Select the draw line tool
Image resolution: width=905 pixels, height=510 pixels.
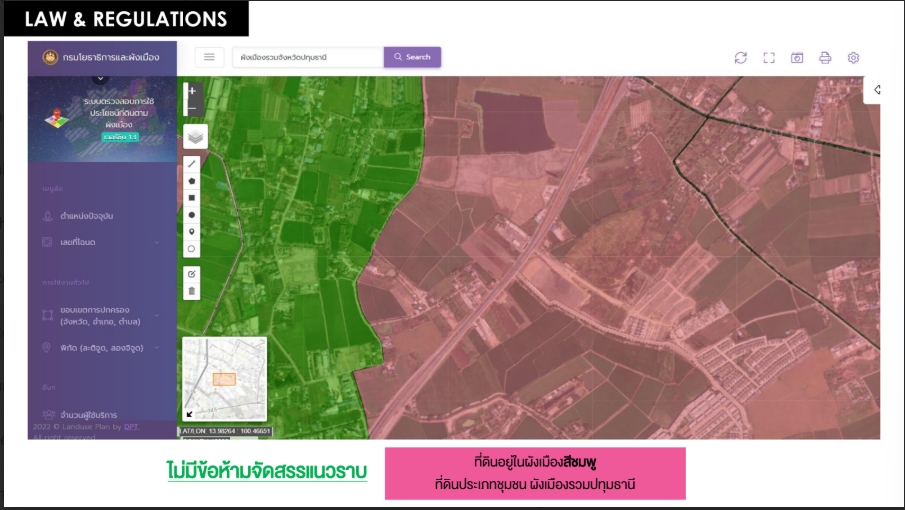point(192,163)
